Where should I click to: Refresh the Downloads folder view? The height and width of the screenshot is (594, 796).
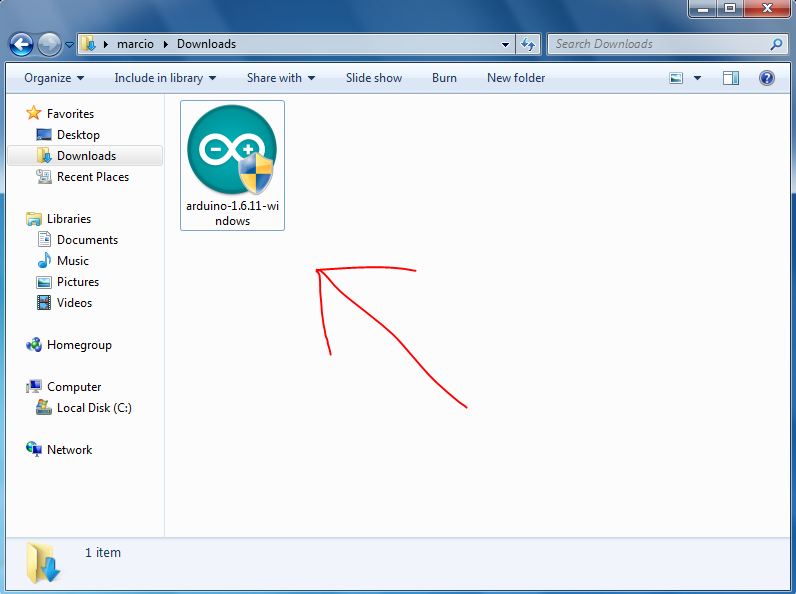[528, 44]
